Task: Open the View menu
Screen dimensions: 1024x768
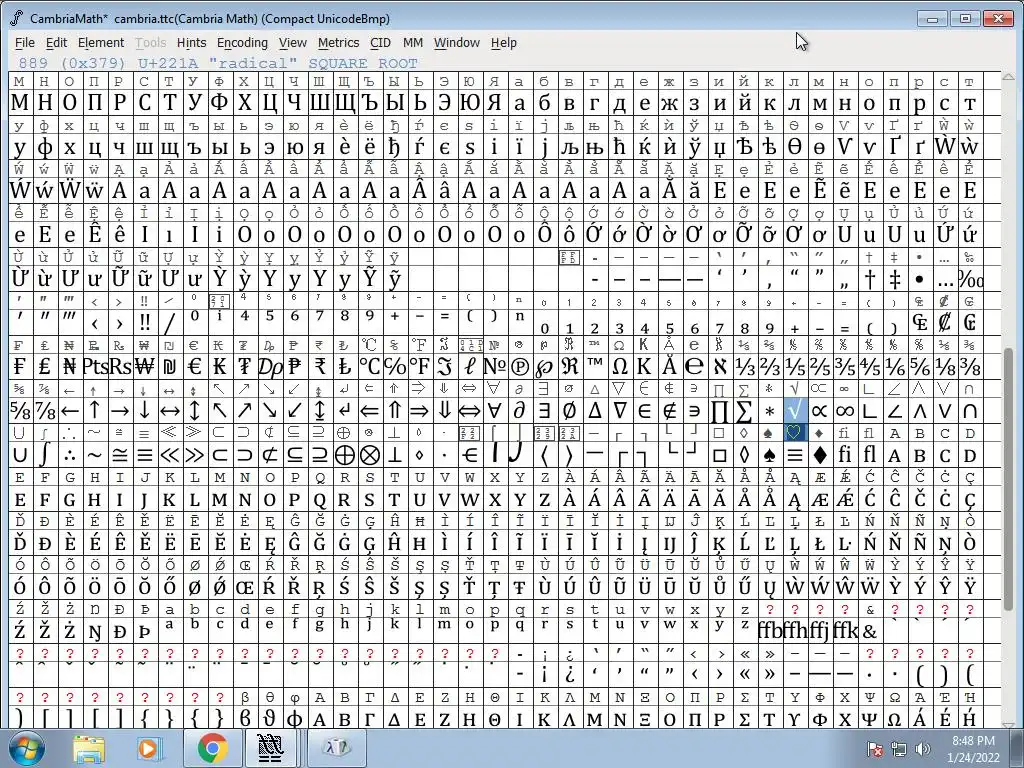Action: (x=293, y=42)
